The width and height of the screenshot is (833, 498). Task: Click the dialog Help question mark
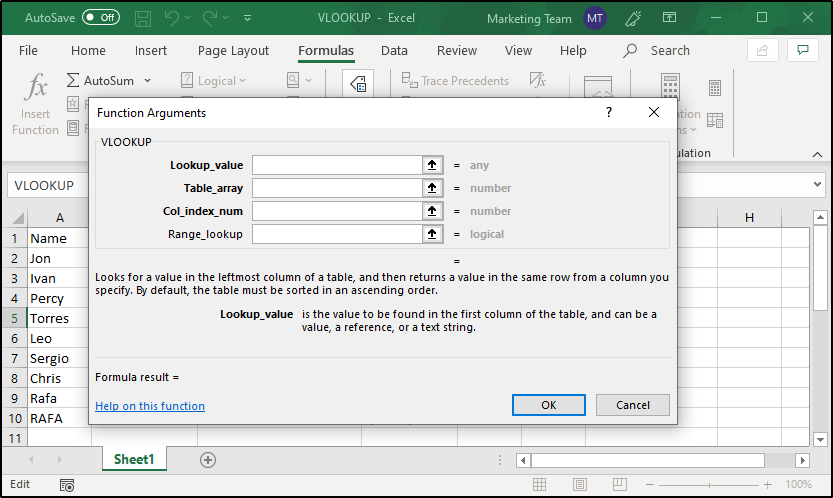pos(609,112)
